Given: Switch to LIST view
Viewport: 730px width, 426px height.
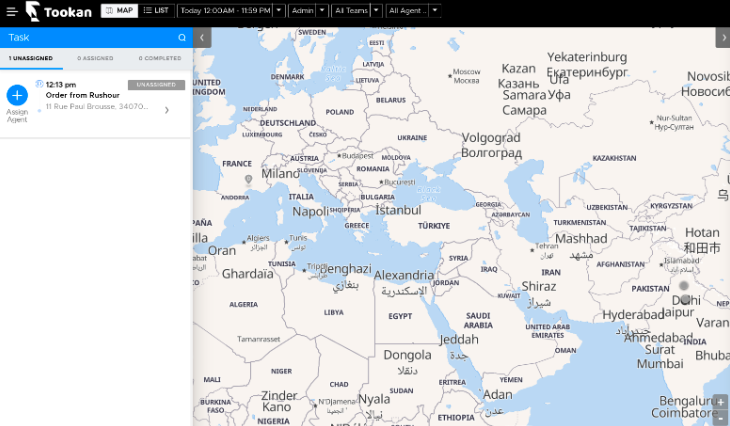Looking at the screenshot, I should pyautogui.click(x=156, y=11).
